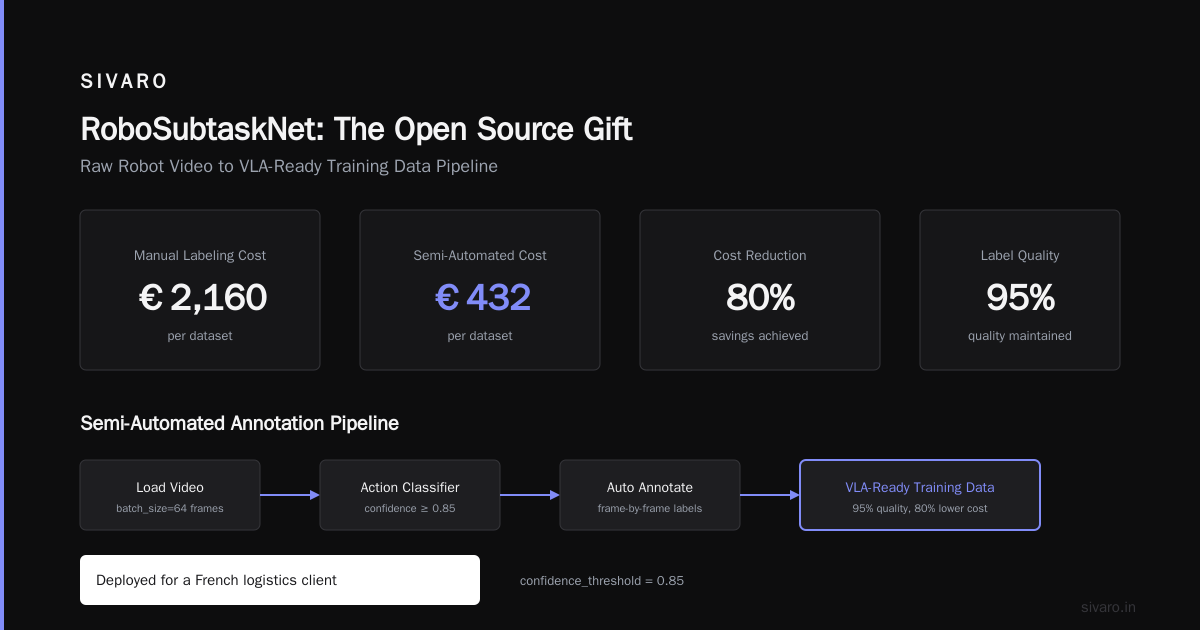Screen dimensions: 1200x630
Task: Click the € 432 value
Action: (483, 297)
